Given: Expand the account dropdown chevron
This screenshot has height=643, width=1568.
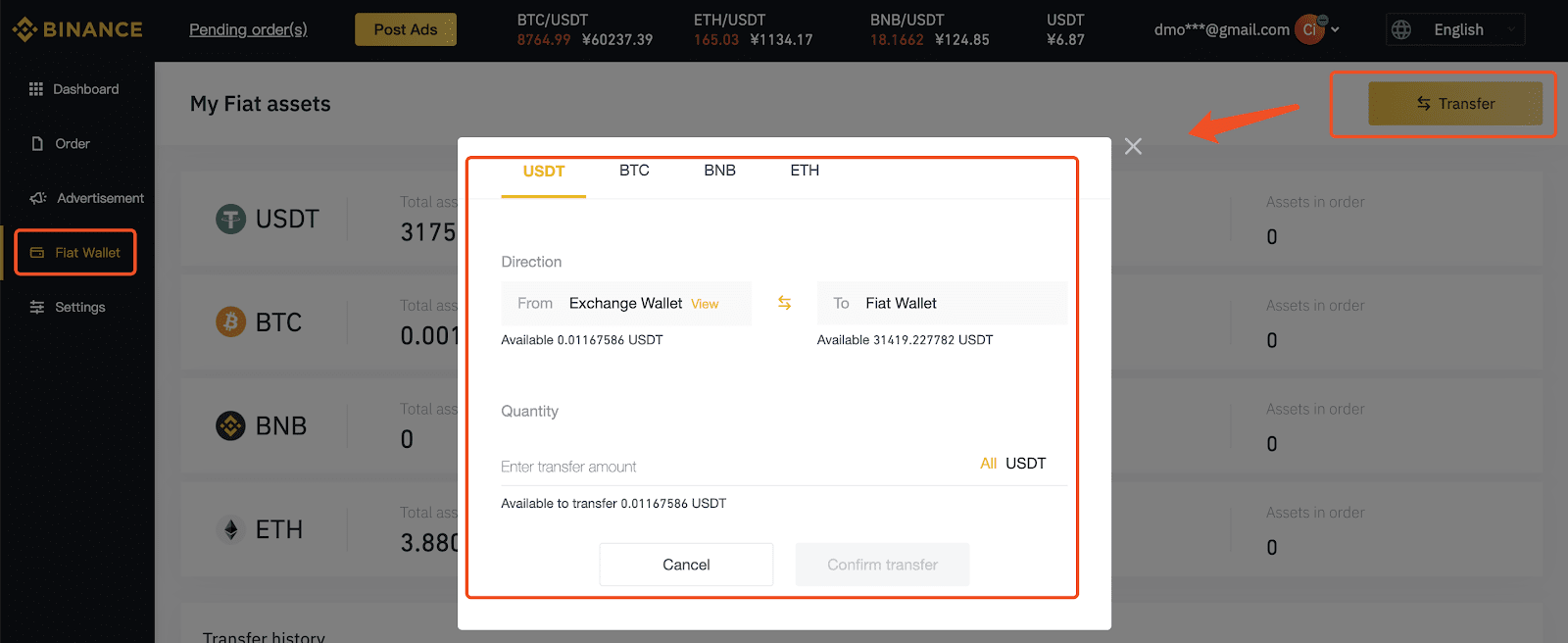Looking at the screenshot, I should [1335, 29].
